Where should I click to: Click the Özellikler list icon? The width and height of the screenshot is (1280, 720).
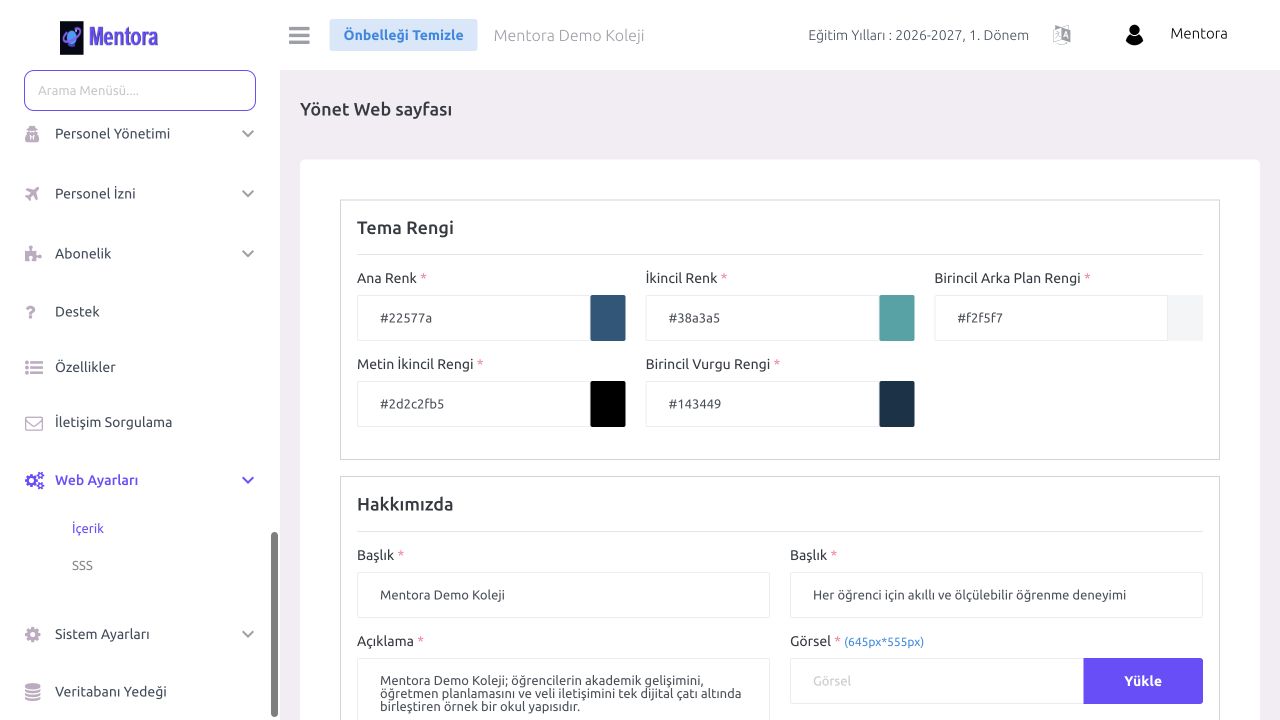tap(33, 368)
